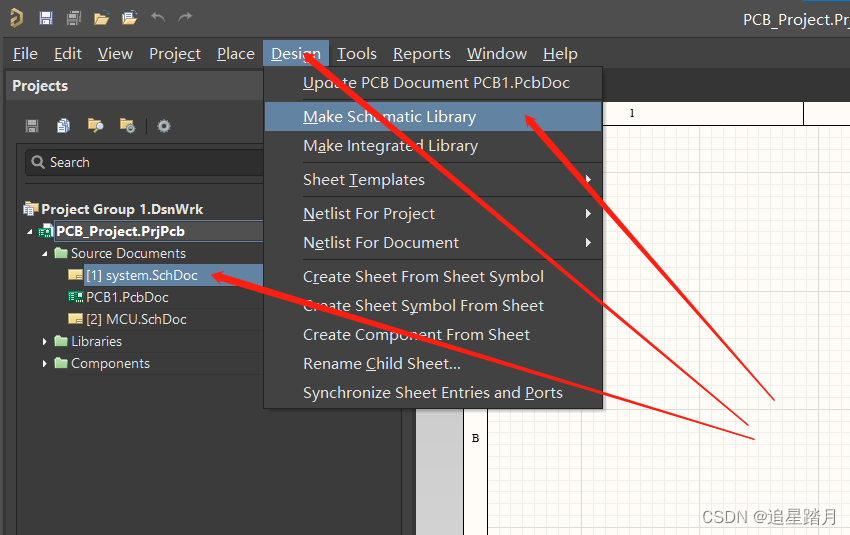Open Projects panel settings gear

164,126
